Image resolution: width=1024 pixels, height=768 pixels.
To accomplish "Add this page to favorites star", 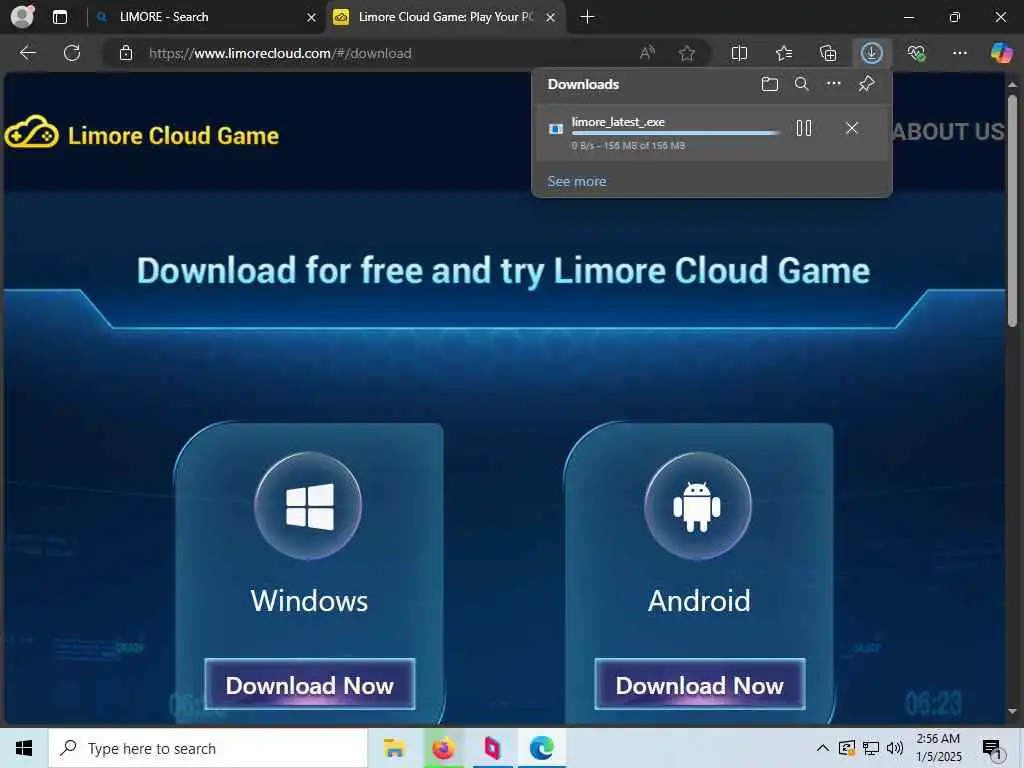I will tap(686, 53).
